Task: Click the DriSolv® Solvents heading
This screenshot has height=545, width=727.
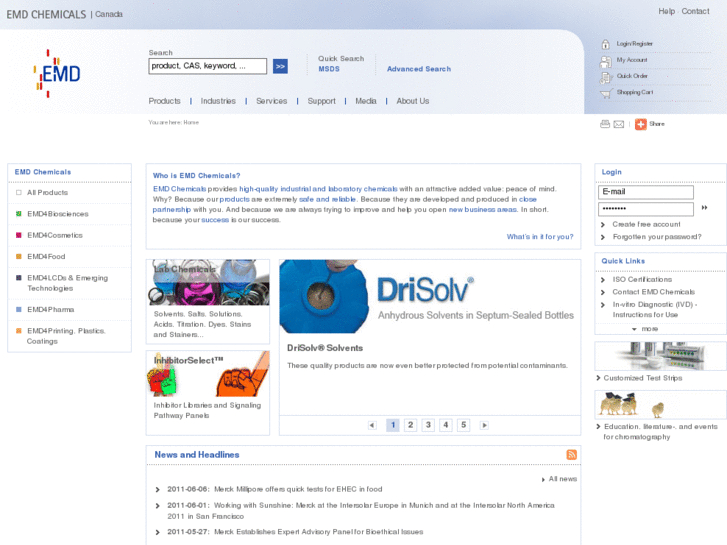Action: coord(325,348)
